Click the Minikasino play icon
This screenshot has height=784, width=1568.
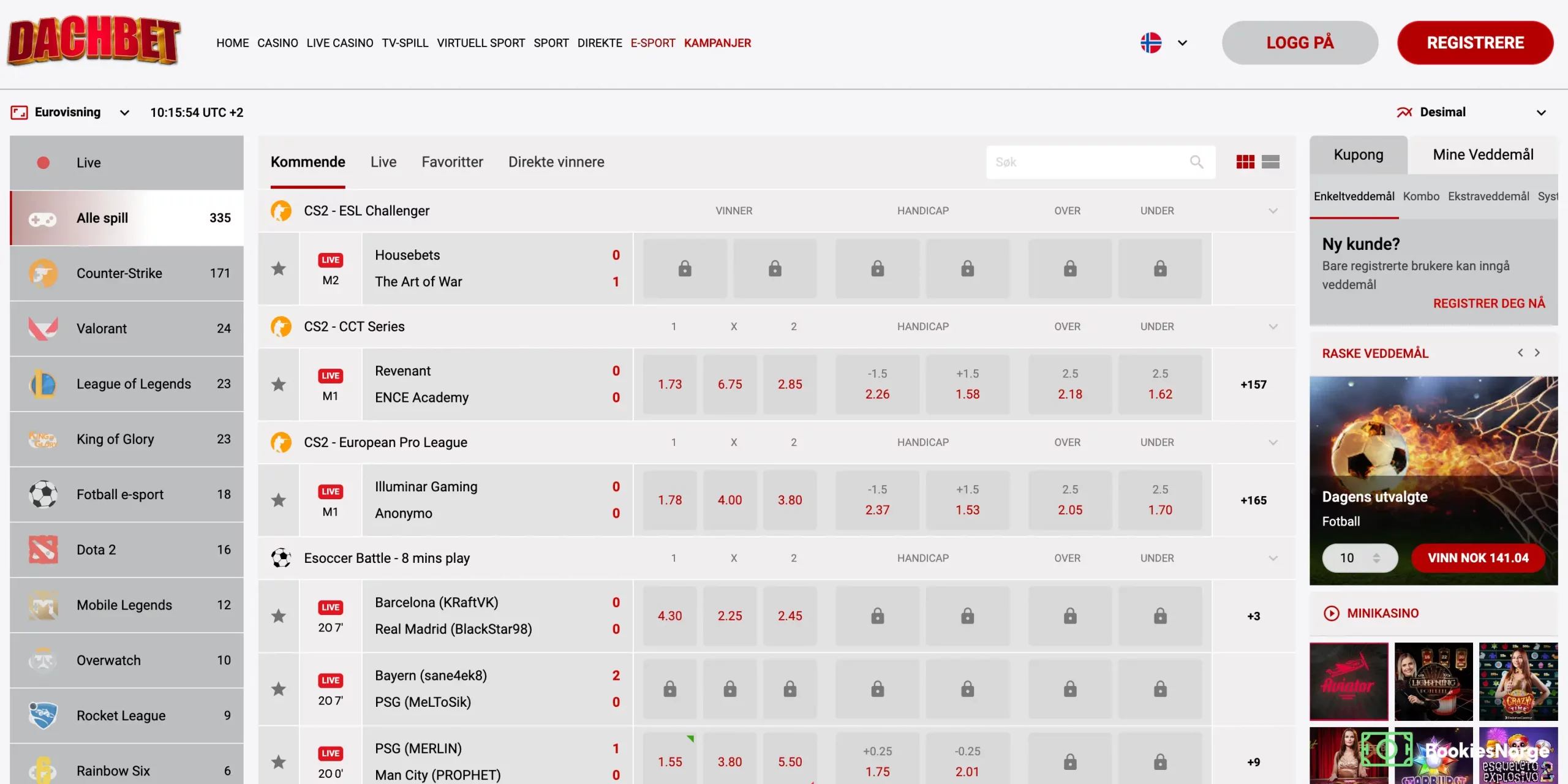pos(1332,613)
